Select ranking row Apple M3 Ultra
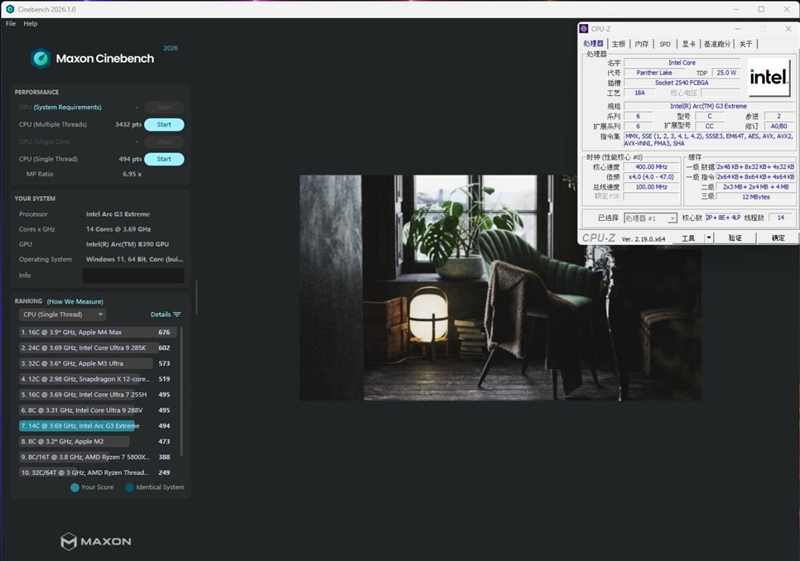Viewport: 800px width, 561px height. [98, 364]
